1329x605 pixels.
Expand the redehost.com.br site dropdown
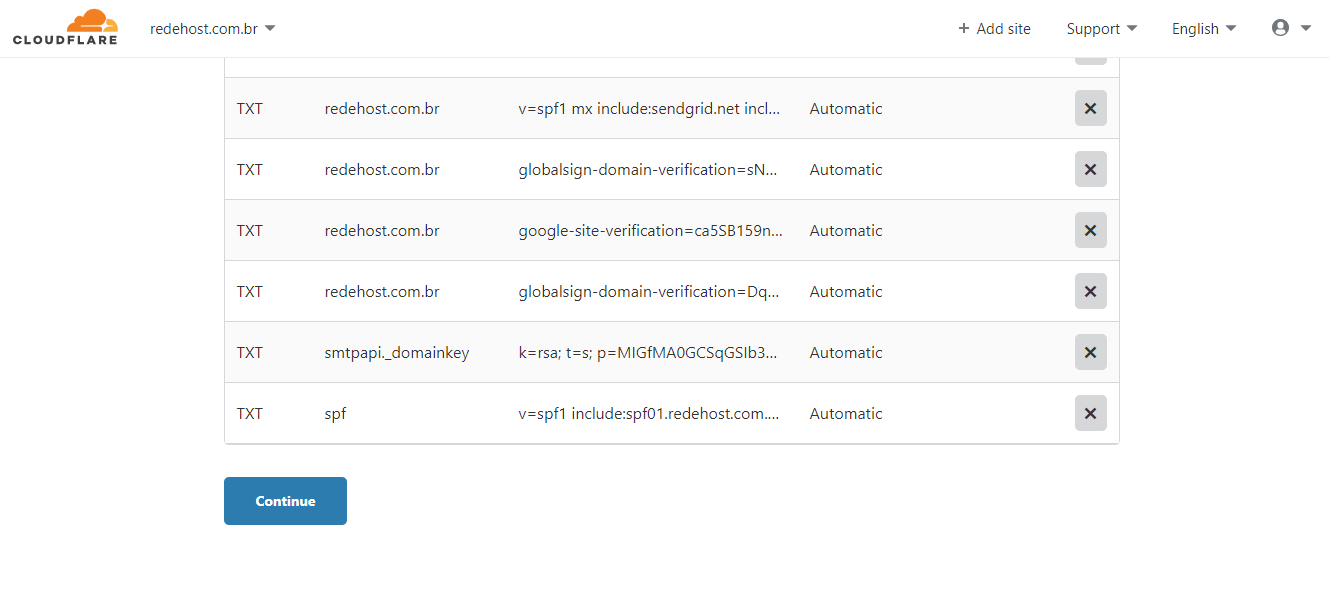coord(212,29)
